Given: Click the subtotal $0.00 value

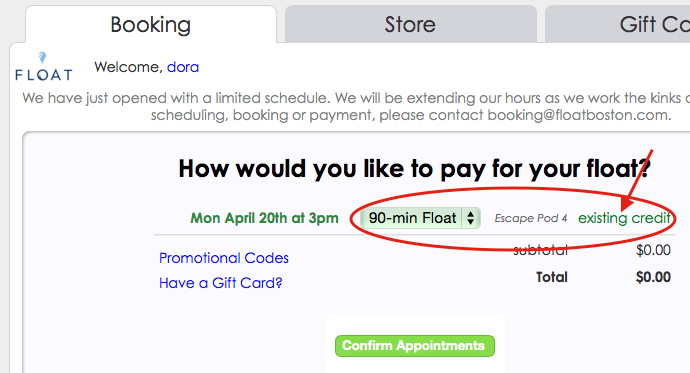Looking at the screenshot, I should pyautogui.click(x=653, y=250).
